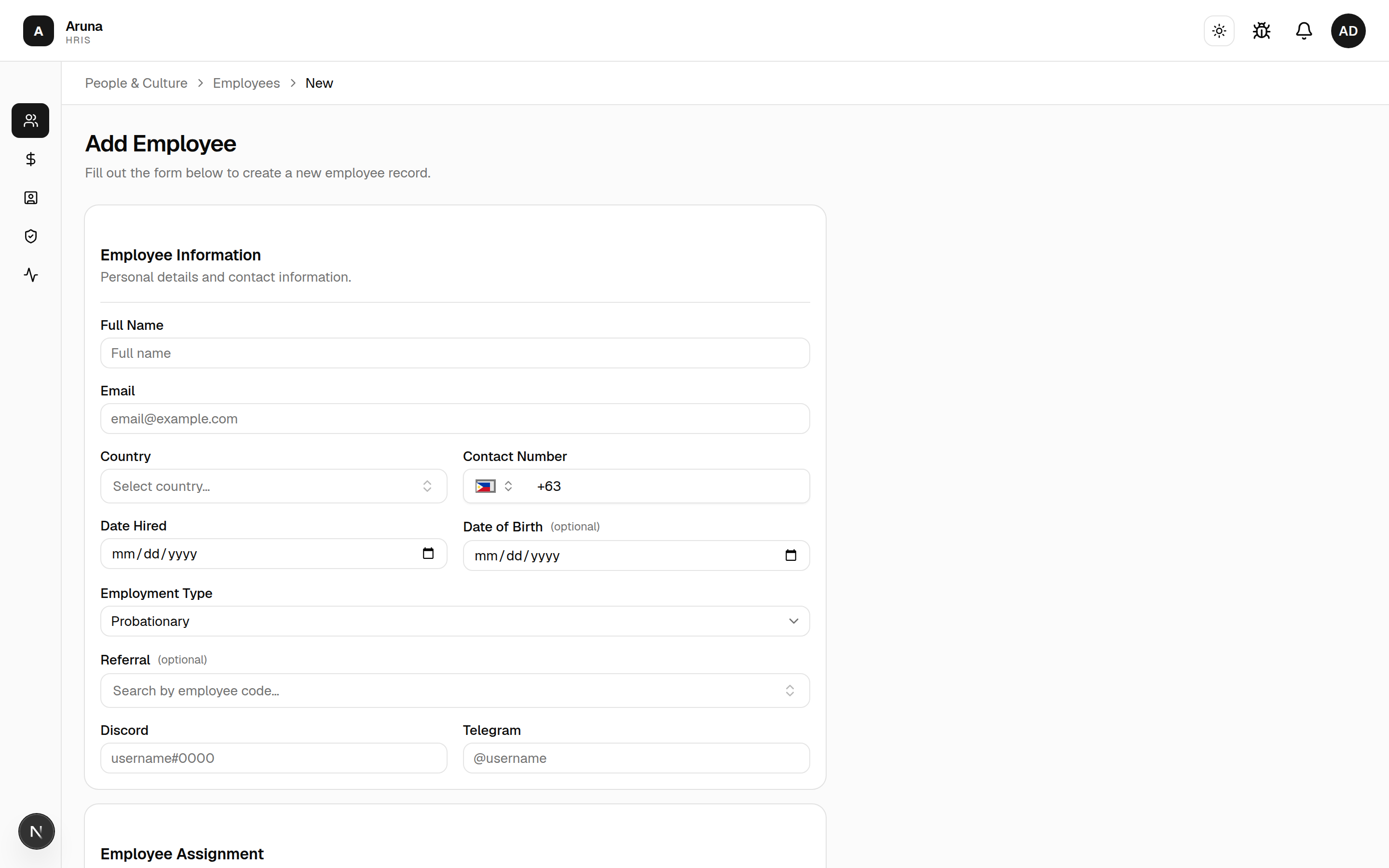Screen dimensions: 1389x868
Task: Click the Aruna logo square
Action: point(39,31)
